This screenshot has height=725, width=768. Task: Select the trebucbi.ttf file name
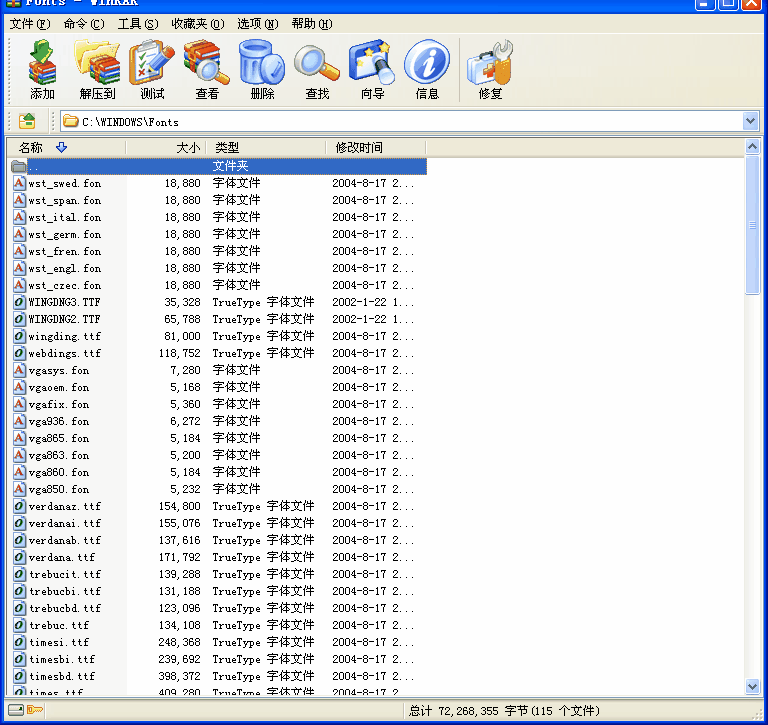[65, 591]
